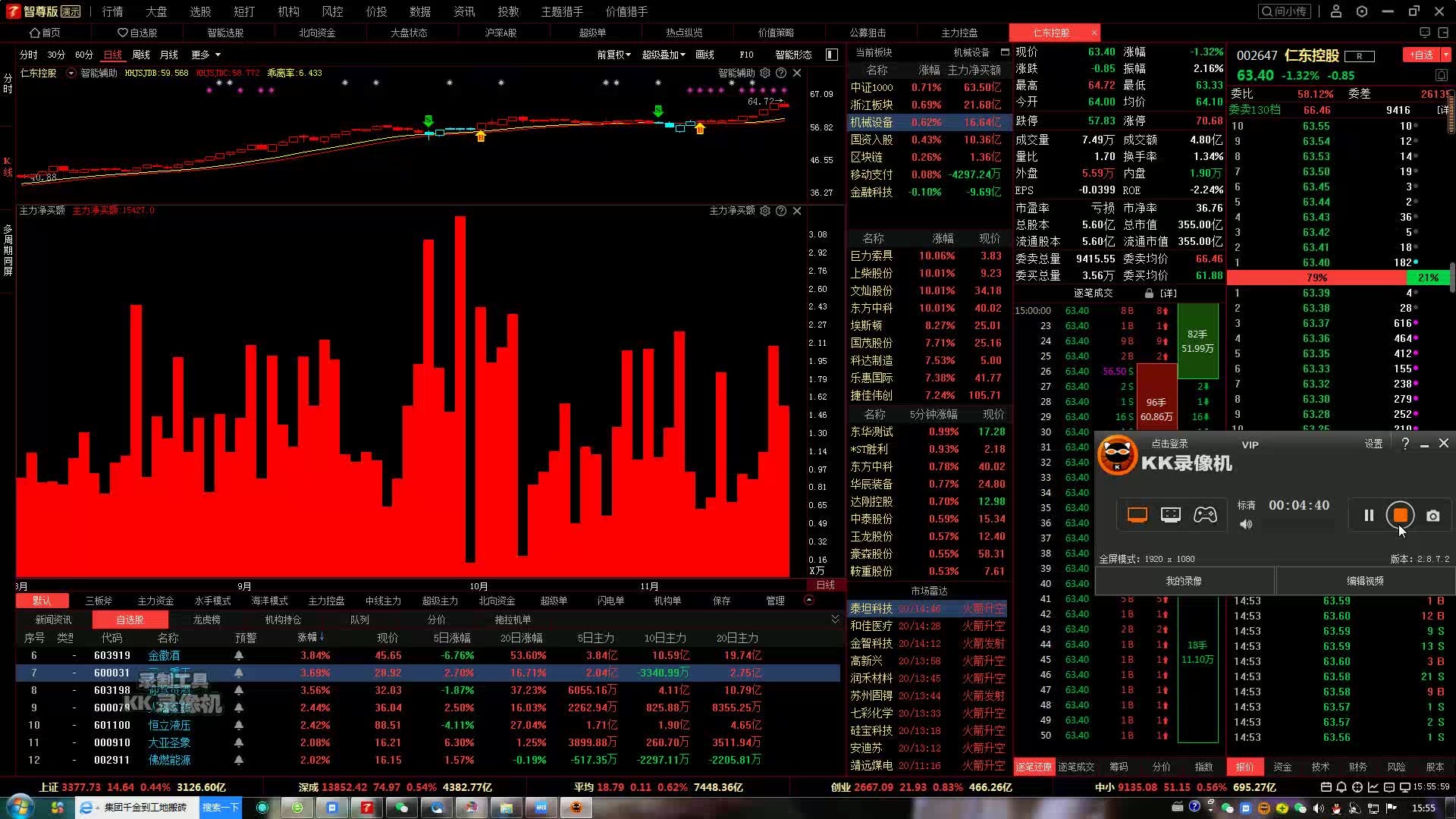Toggle side panel layout icon near 智能形态
Viewport: 1456px width, 819px height.
click(x=832, y=55)
